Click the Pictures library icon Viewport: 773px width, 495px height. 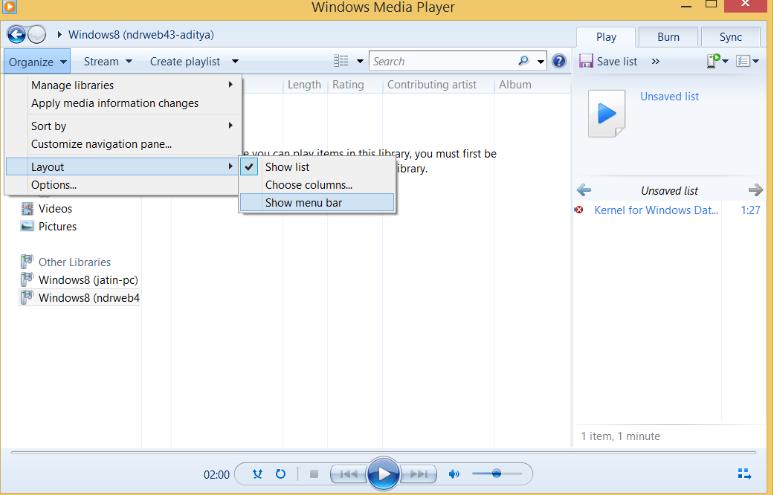tap(27, 226)
